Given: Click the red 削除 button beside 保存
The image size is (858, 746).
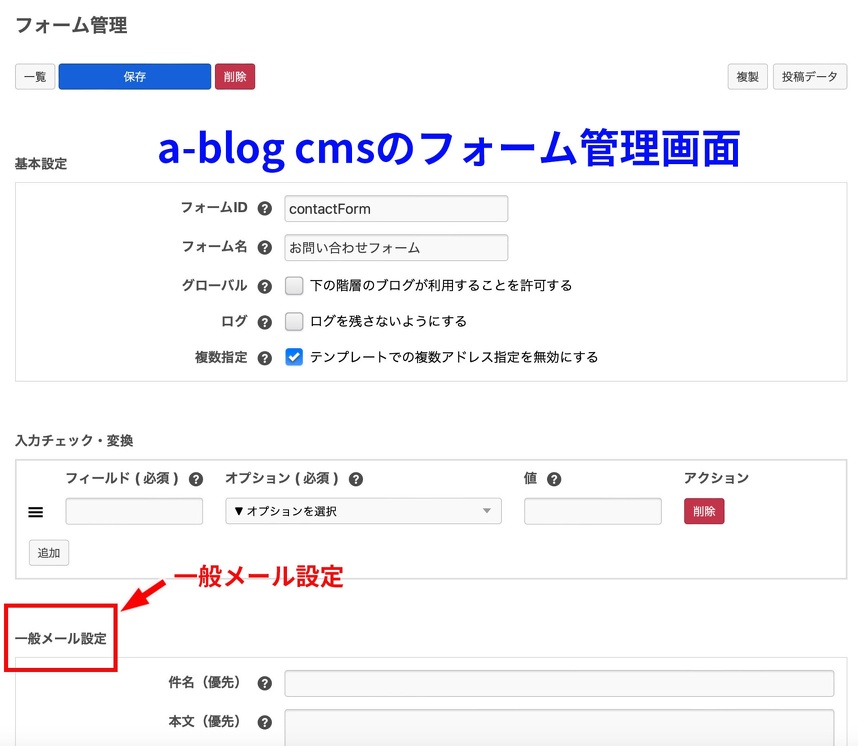Looking at the screenshot, I should pyautogui.click(x=235, y=77).
